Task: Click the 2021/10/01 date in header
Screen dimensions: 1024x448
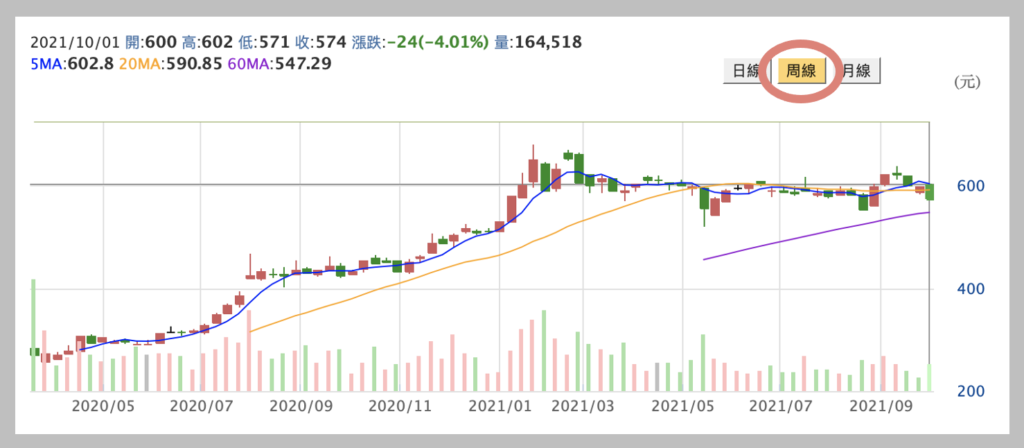Action: click(73, 42)
